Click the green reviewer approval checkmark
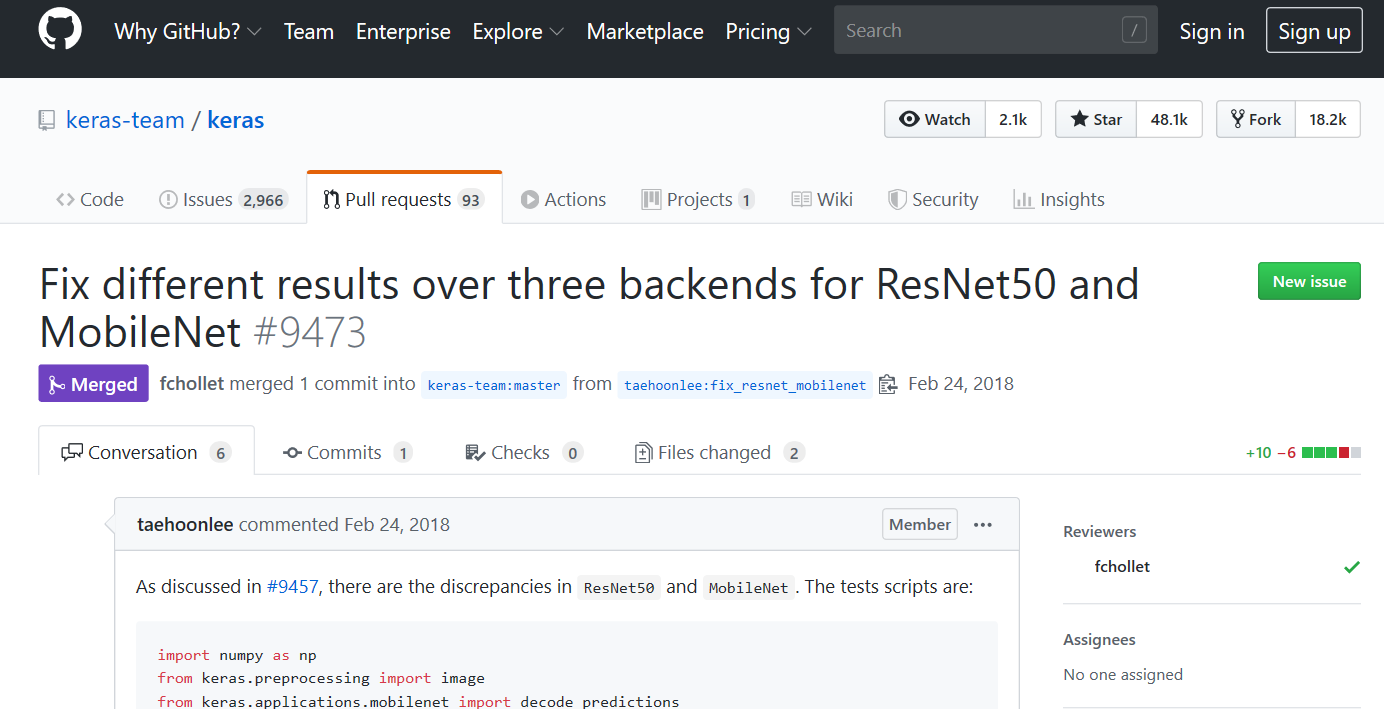Screen dimensions: 1384x709 (1352, 567)
